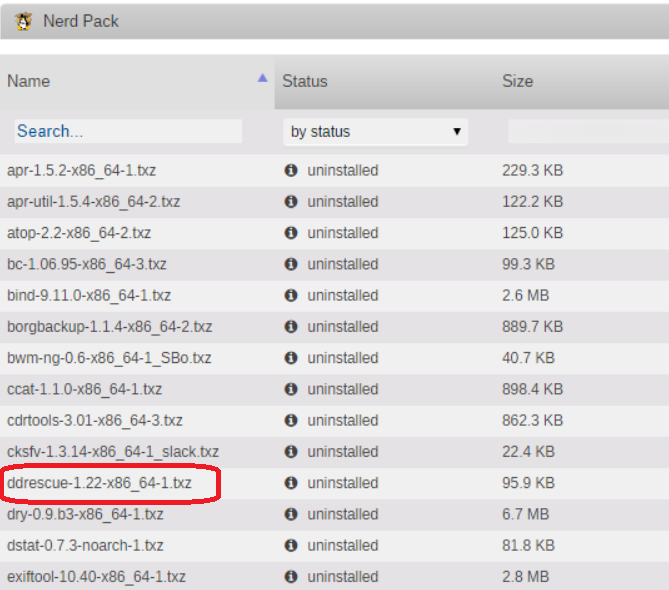Select ccat-1.1.0-x86_64-1.txz package name
669x590 pixels.
click(84, 389)
